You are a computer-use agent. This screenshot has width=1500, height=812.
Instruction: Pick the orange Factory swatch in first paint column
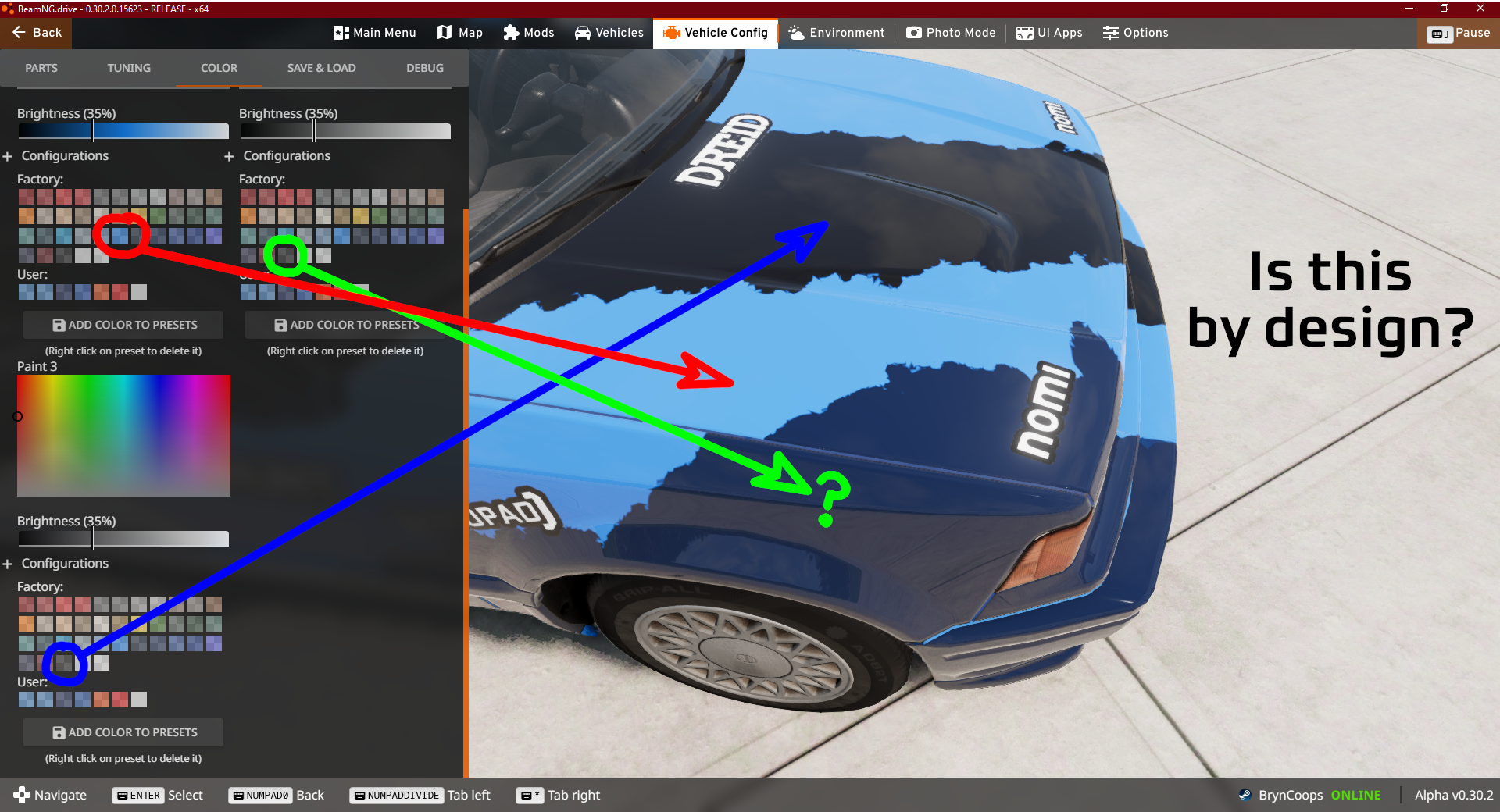click(27, 216)
